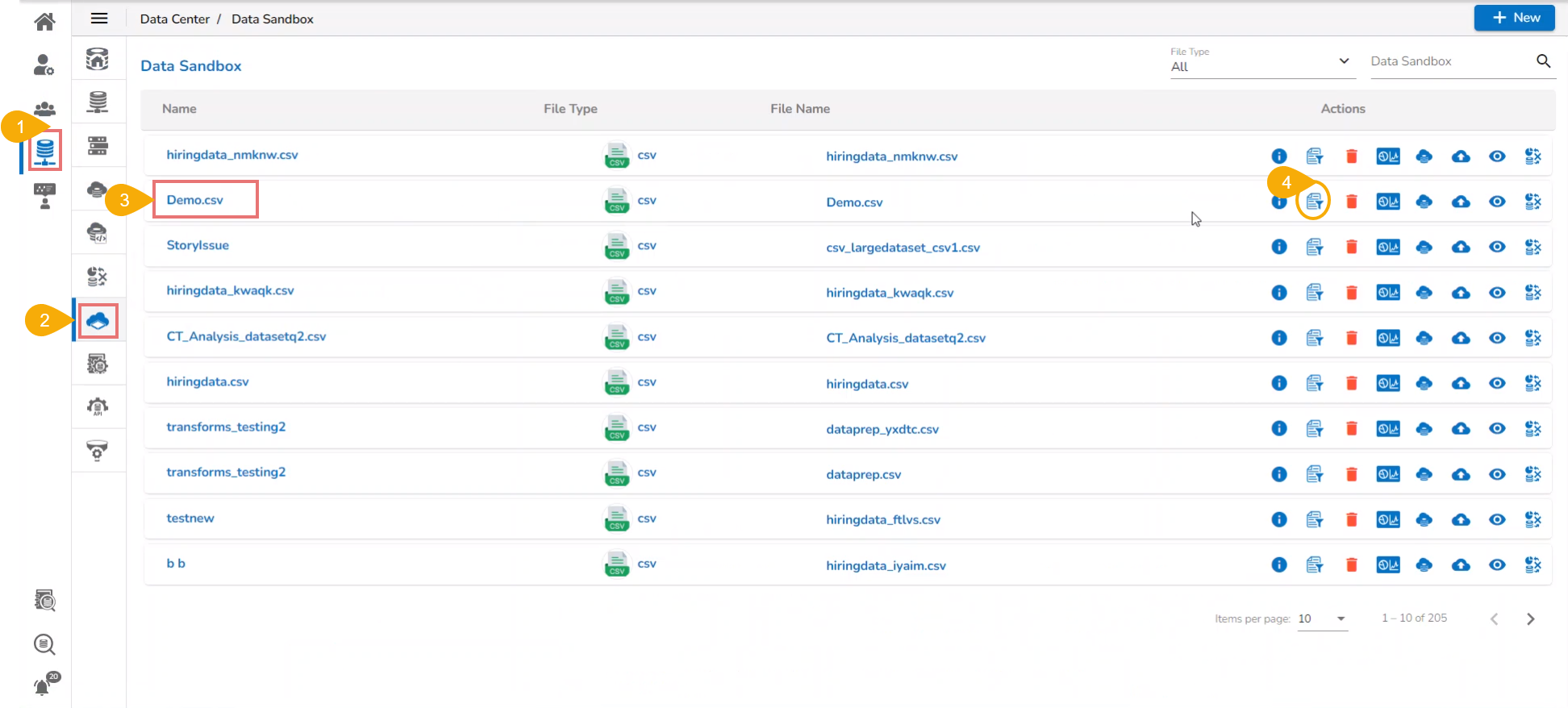Click the search magnifier in Data Sandbox field
The width and height of the screenshot is (1568, 708).
point(1543,61)
